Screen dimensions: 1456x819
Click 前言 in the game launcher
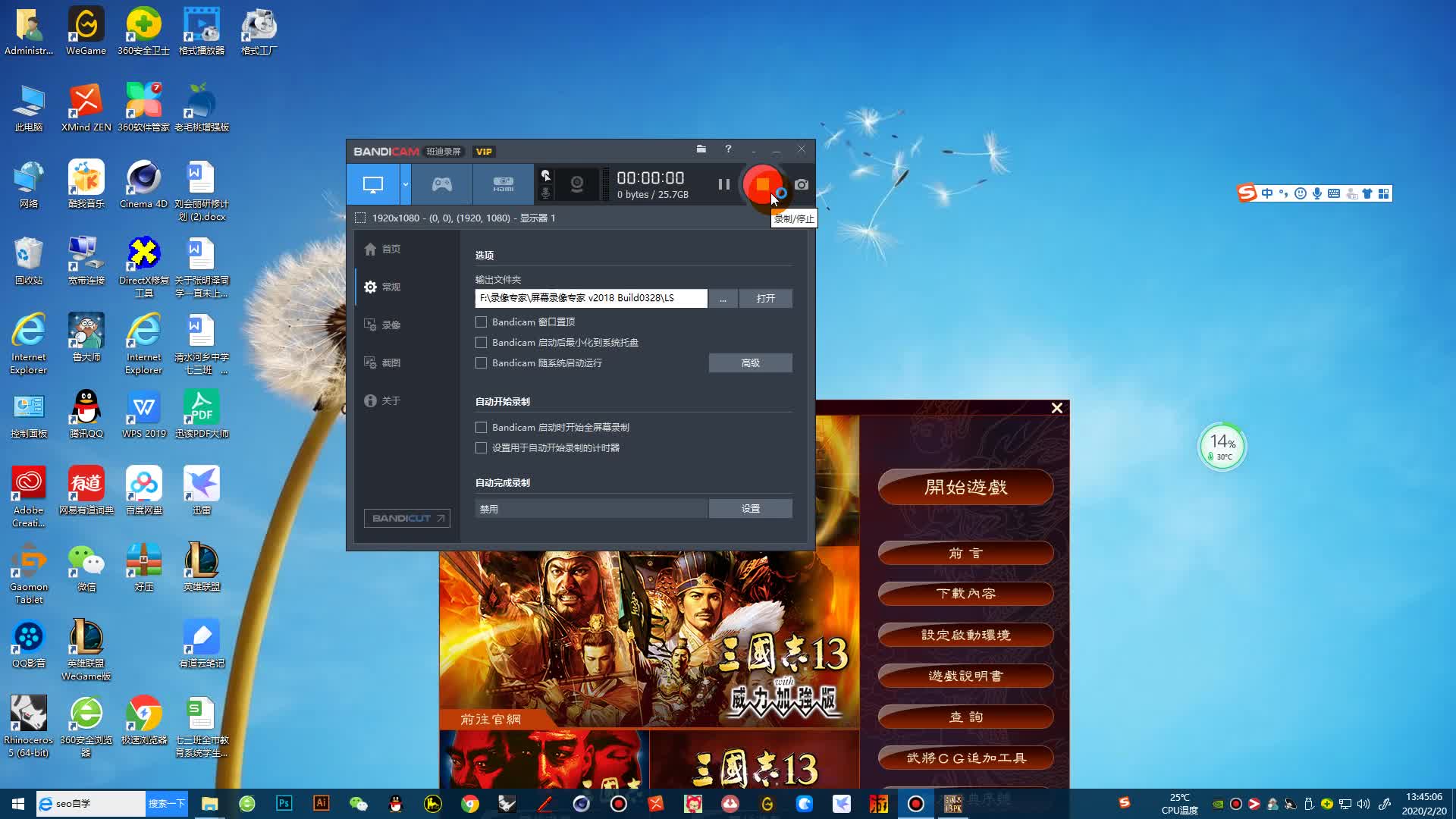(965, 553)
